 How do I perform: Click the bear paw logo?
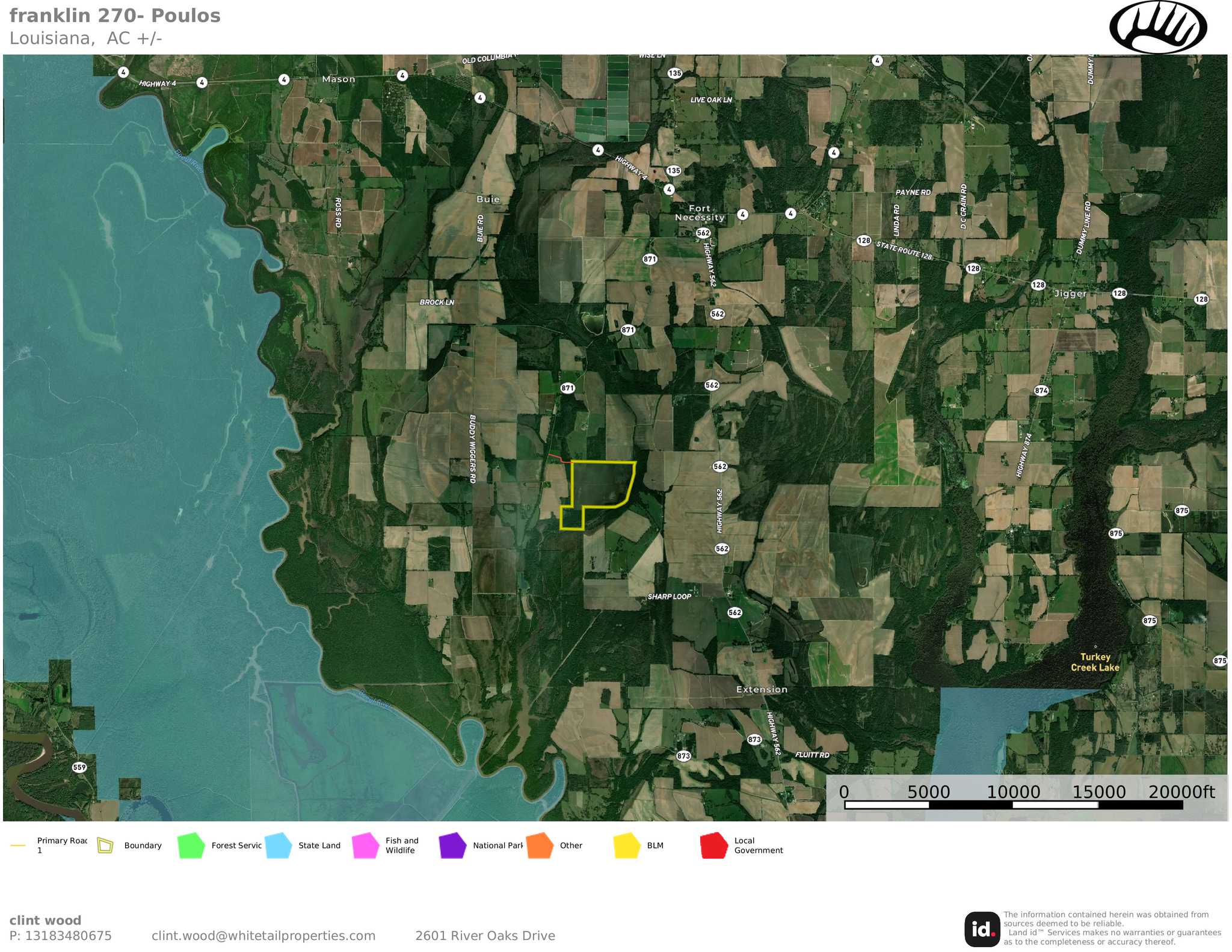coord(1157,27)
